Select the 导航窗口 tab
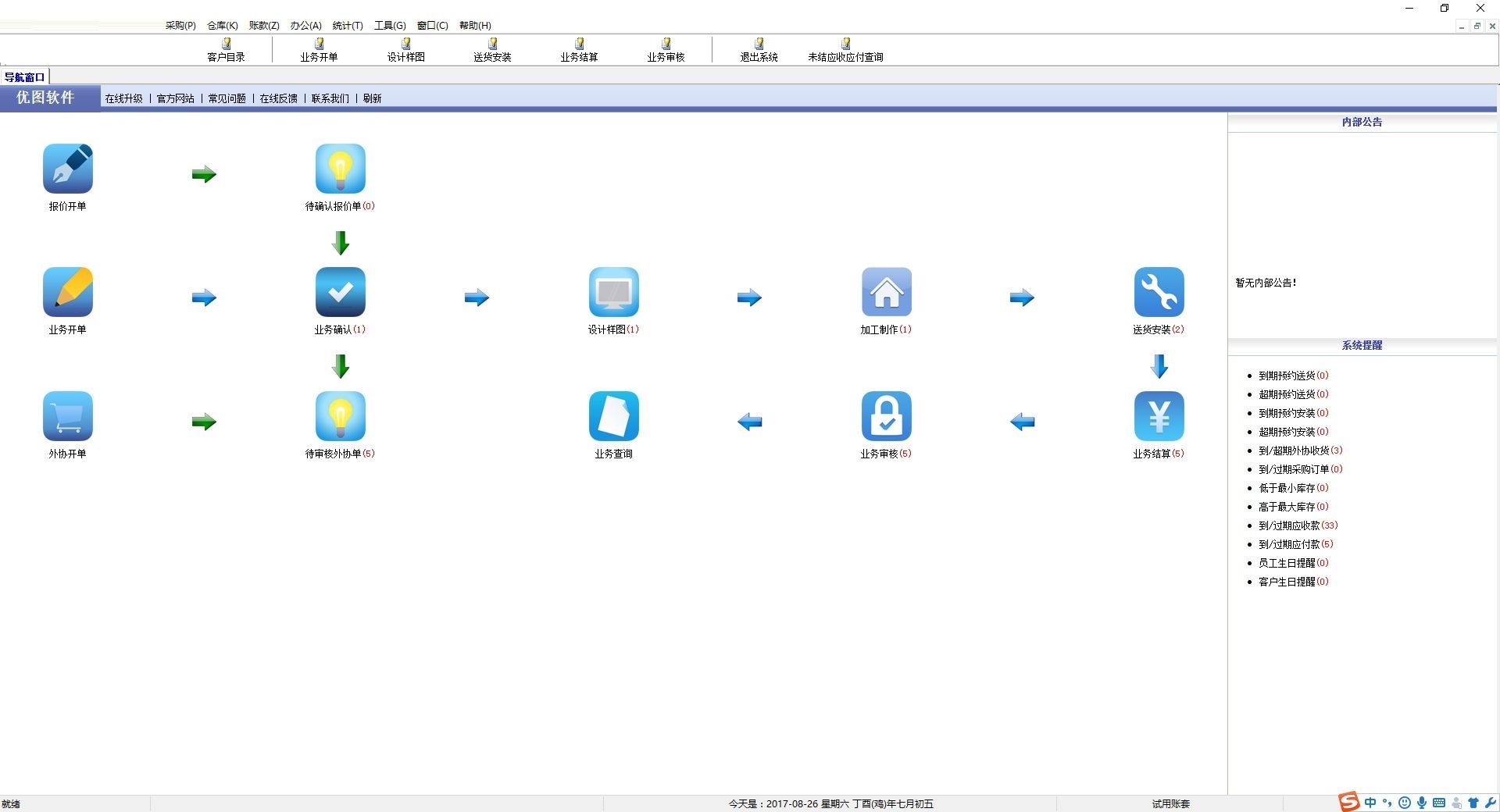 tap(25, 77)
